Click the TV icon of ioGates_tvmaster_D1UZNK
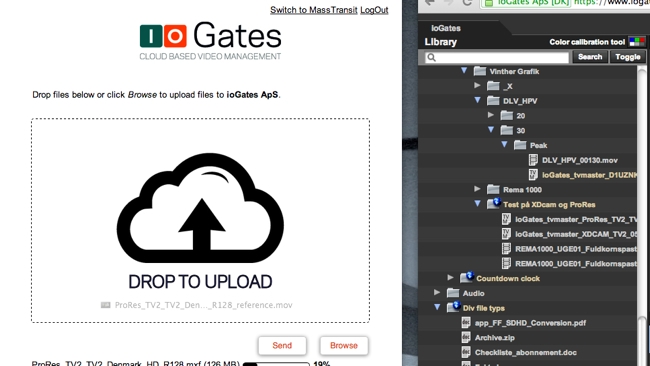Screen dimensions: 650x366 533,175
